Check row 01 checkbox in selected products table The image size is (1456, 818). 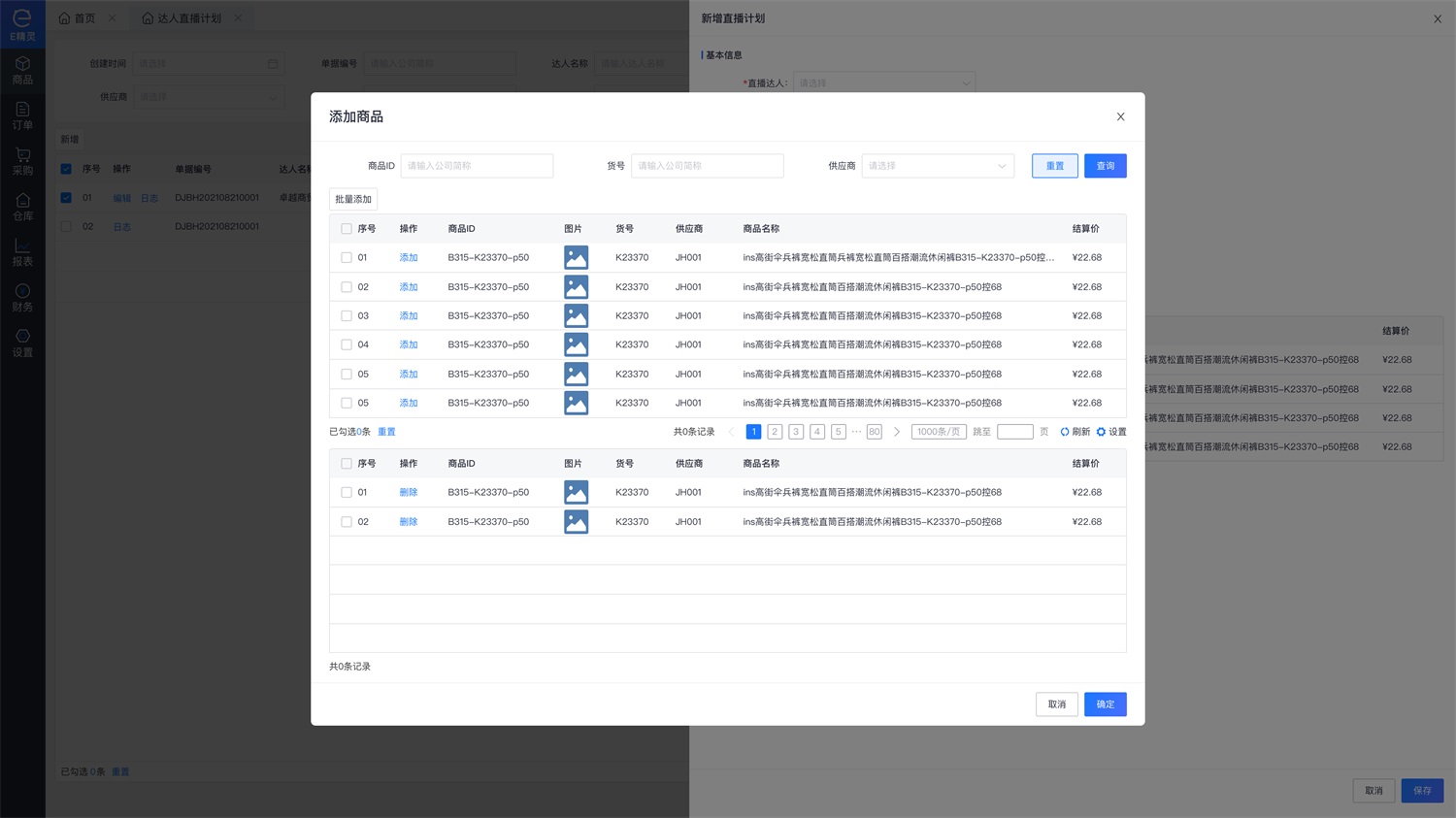click(x=347, y=493)
